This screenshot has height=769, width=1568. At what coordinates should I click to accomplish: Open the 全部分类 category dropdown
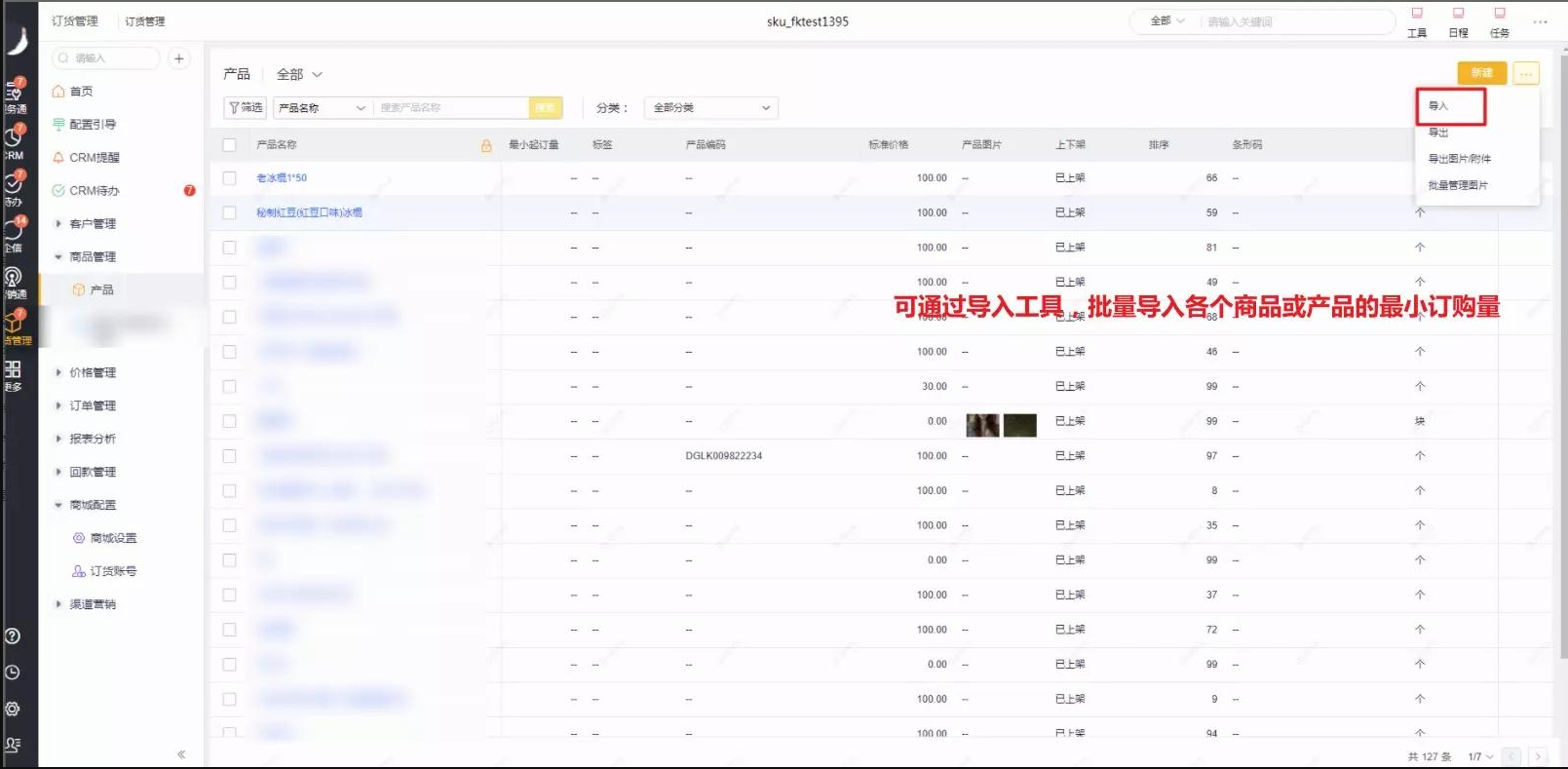coord(710,107)
